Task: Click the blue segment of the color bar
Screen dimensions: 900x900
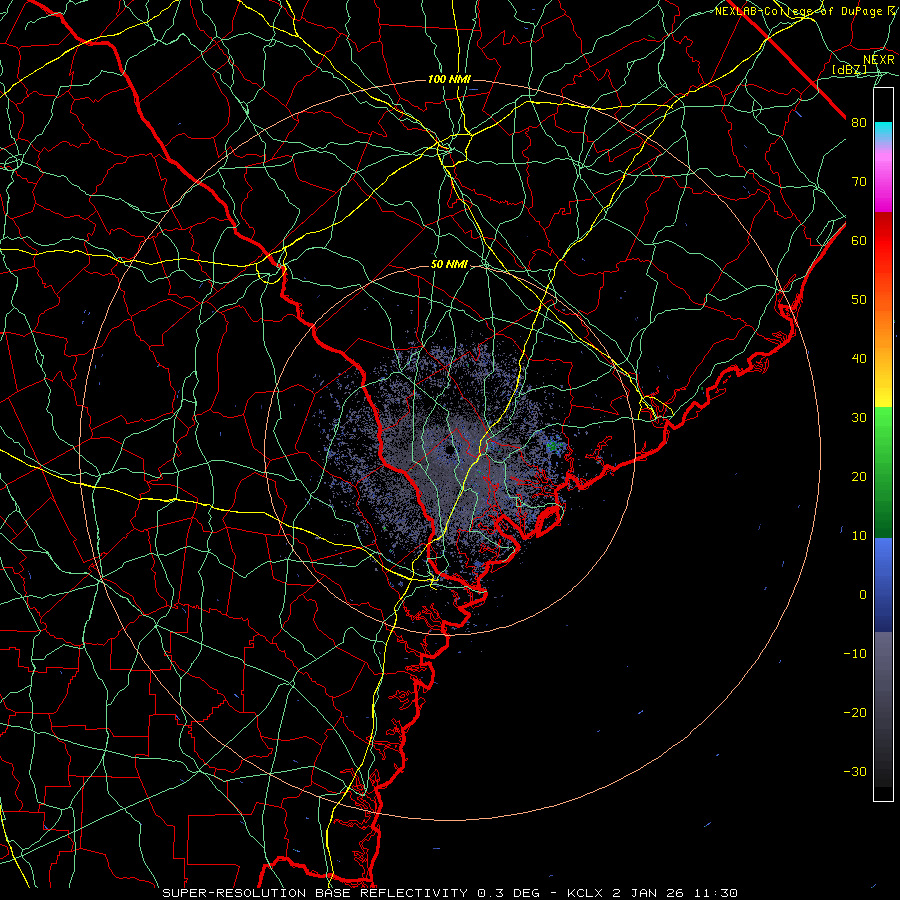Action: click(x=883, y=585)
